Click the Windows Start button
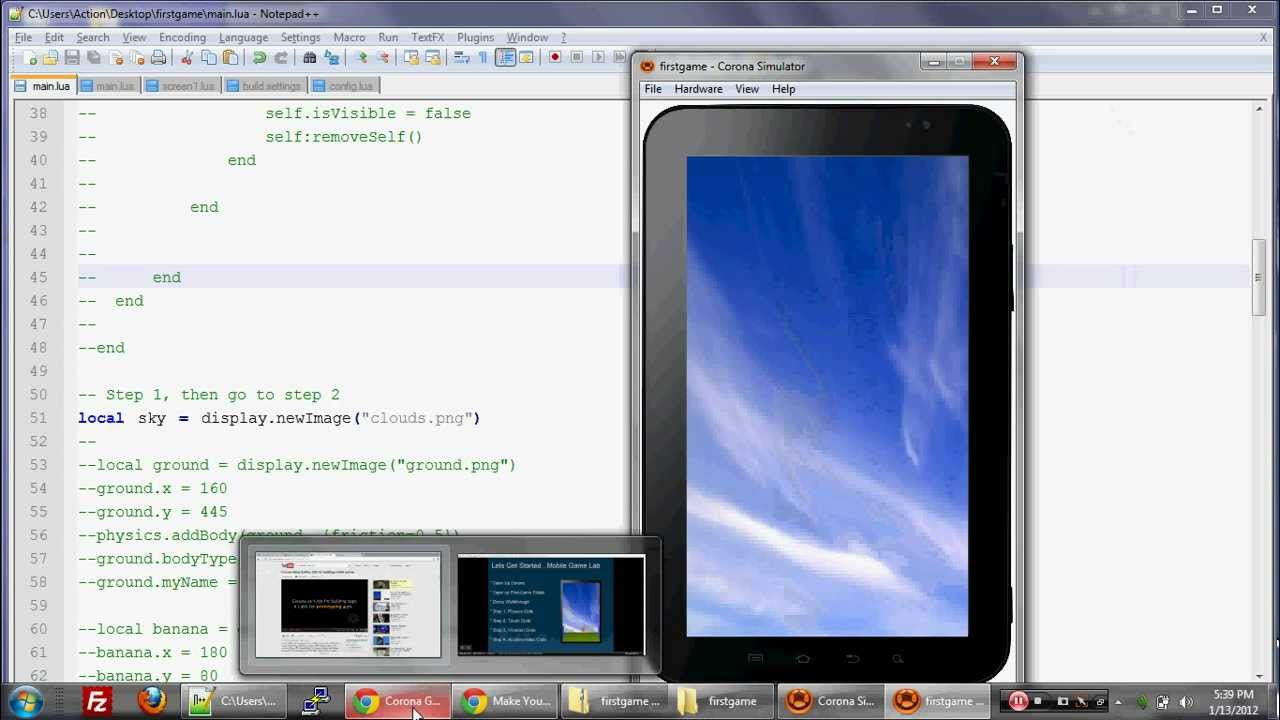This screenshot has width=1280, height=720. pos(24,701)
